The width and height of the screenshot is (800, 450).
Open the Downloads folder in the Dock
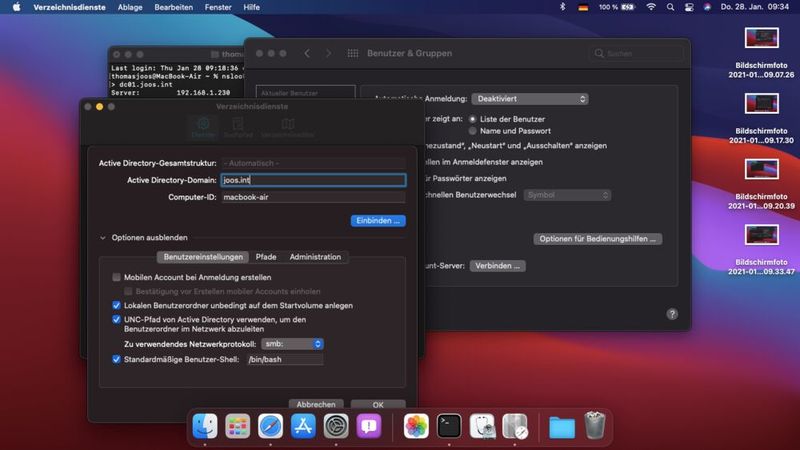click(x=562, y=427)
